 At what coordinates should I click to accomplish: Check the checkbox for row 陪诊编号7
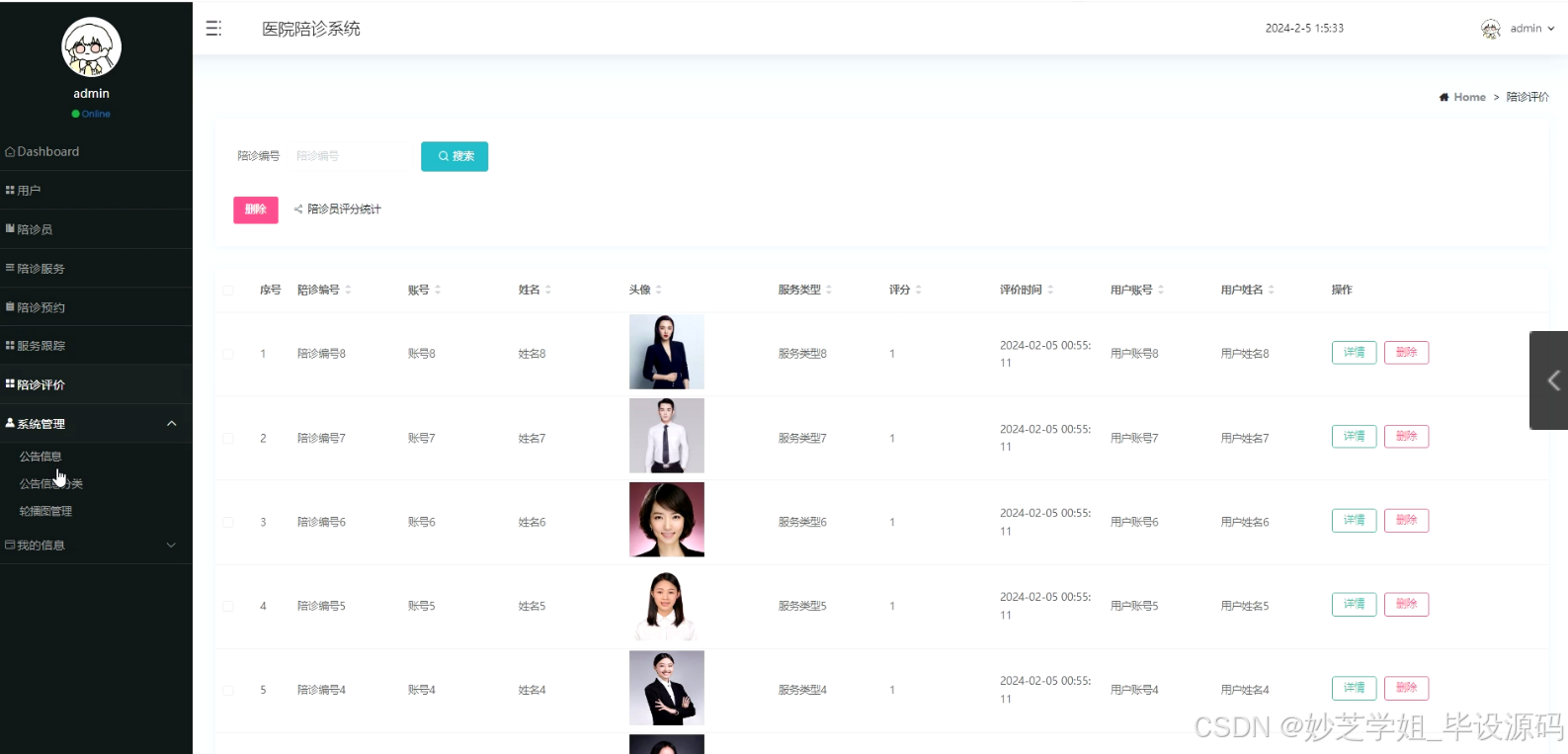point(228,438)
